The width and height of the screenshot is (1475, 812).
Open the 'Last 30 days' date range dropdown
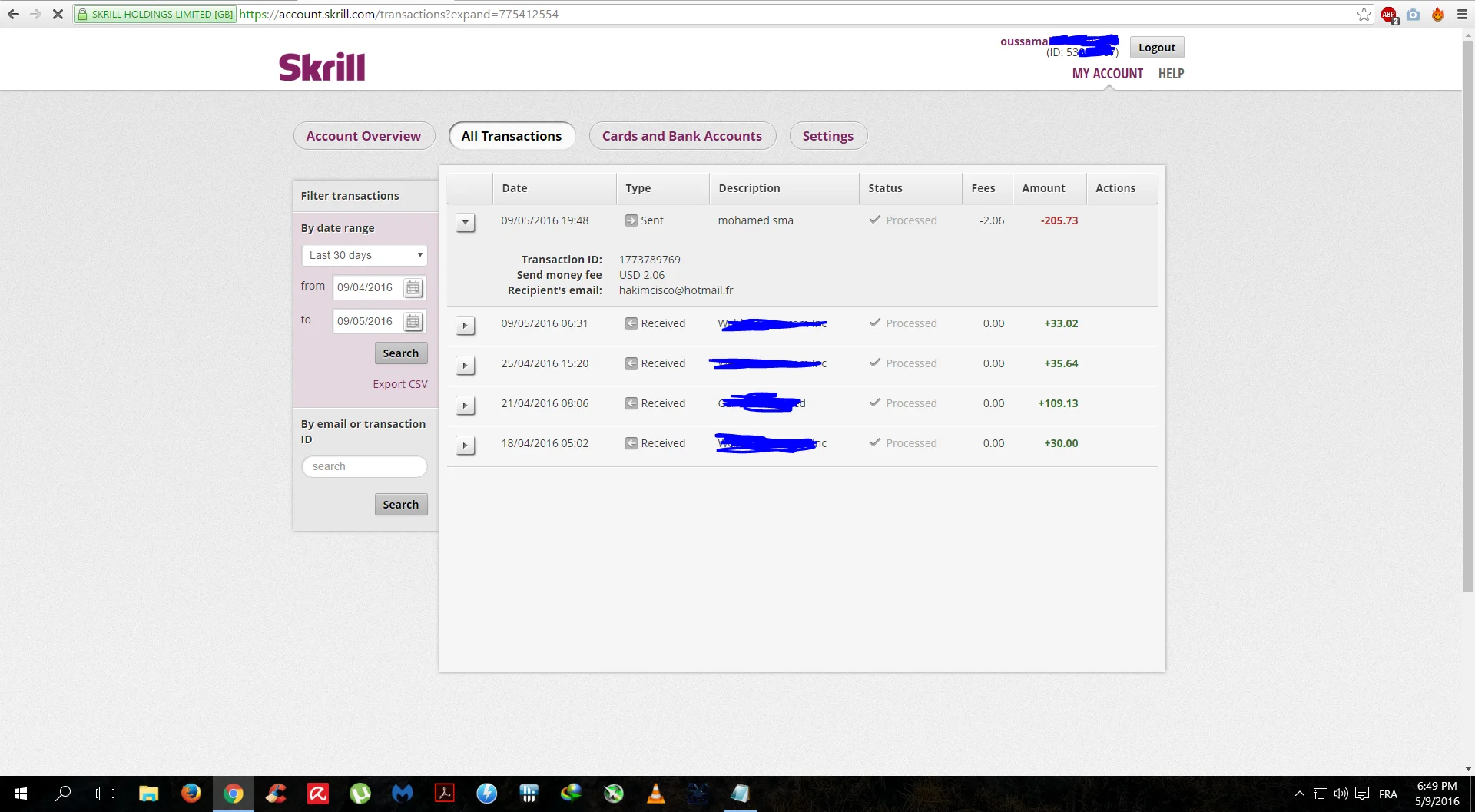pyautogui.click(x=364, y=255)
